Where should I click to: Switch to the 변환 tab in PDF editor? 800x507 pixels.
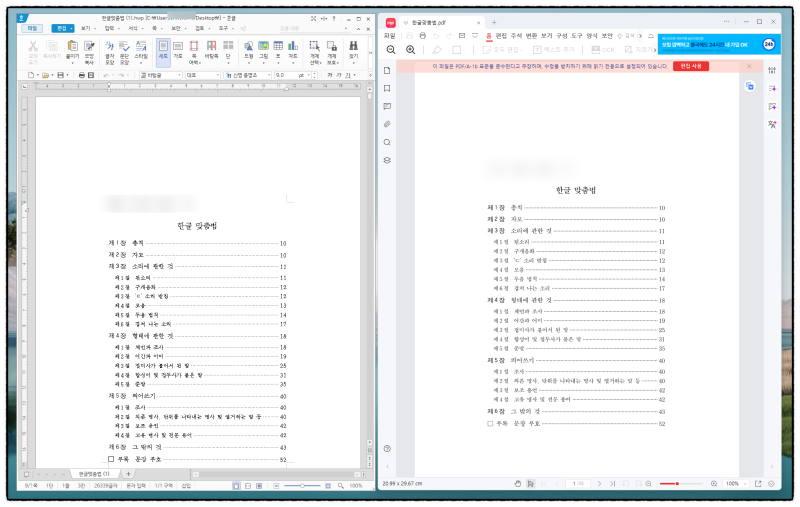pyautogui.click(x=531, y=36)
